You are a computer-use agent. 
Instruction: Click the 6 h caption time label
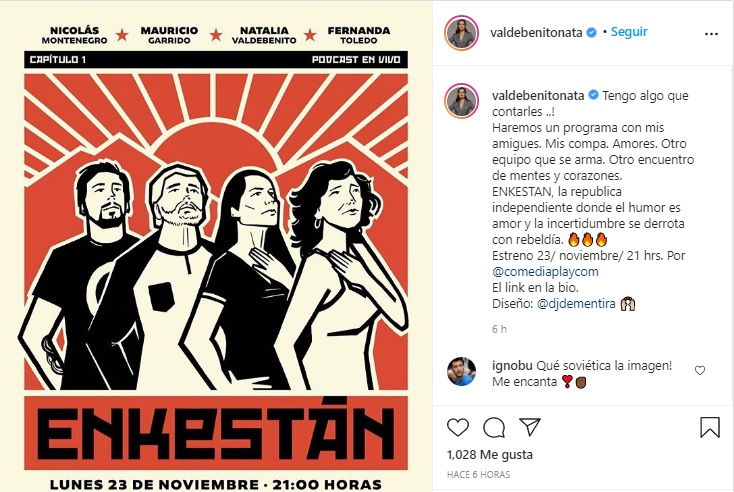pyautogui.click(x=499, y=329)
